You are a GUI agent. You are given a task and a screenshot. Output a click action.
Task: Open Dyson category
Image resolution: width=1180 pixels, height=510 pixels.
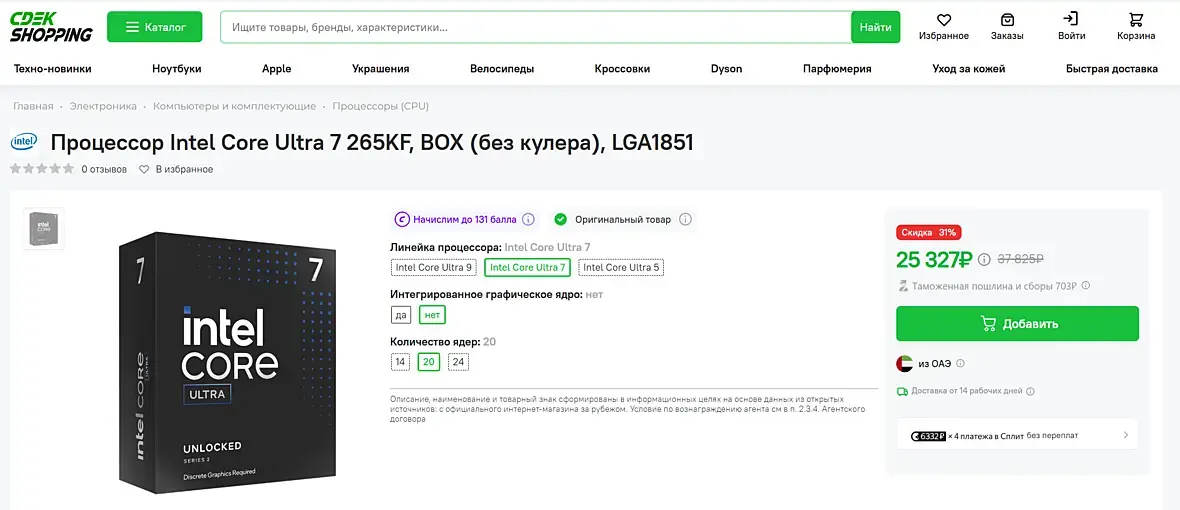click(x=726, y=68)
